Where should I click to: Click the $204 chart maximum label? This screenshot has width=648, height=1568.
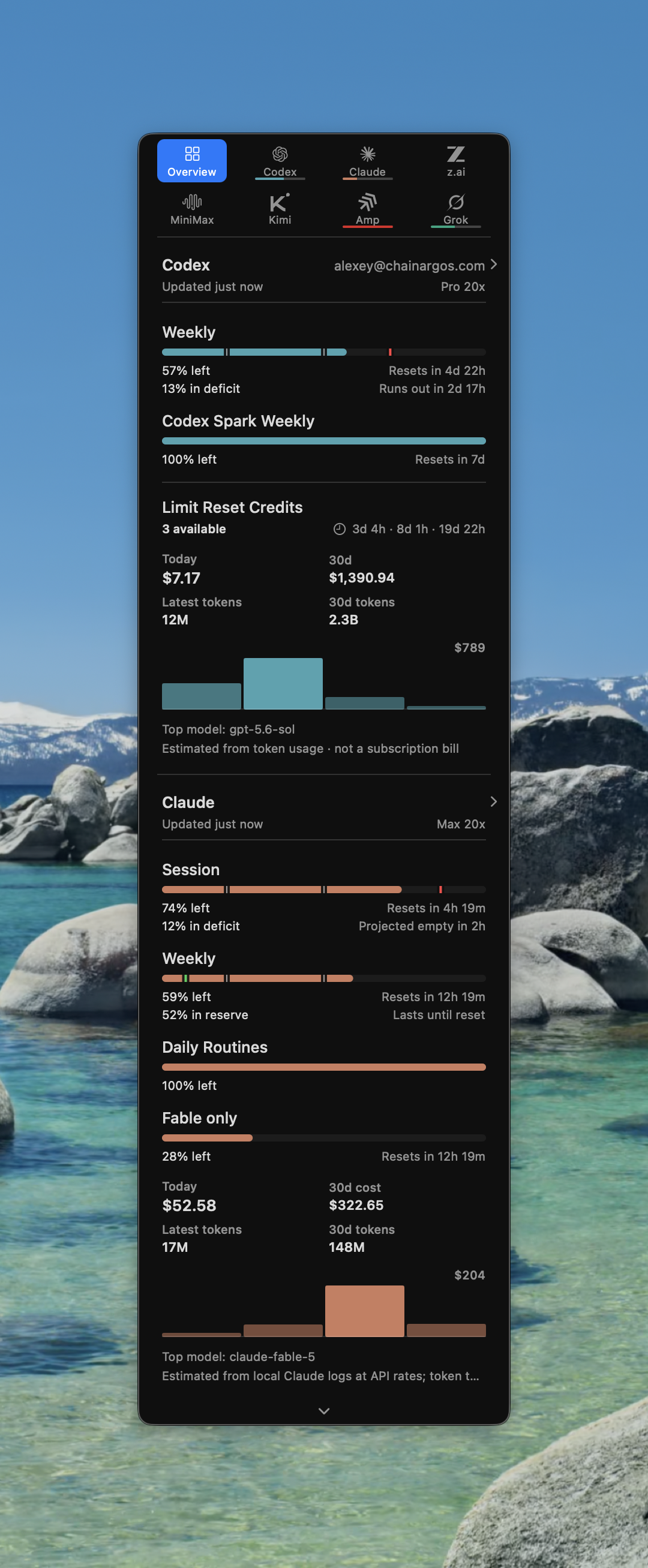pyautogui.click(x=470, y=1275)
